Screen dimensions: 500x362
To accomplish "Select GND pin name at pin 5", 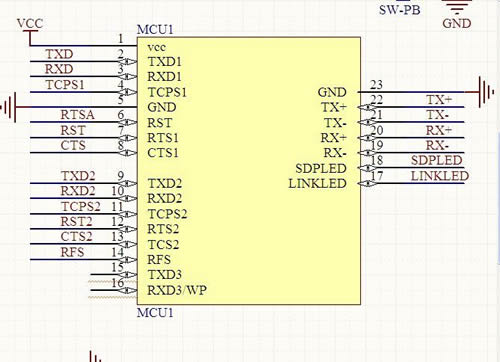I will point(162,107).
